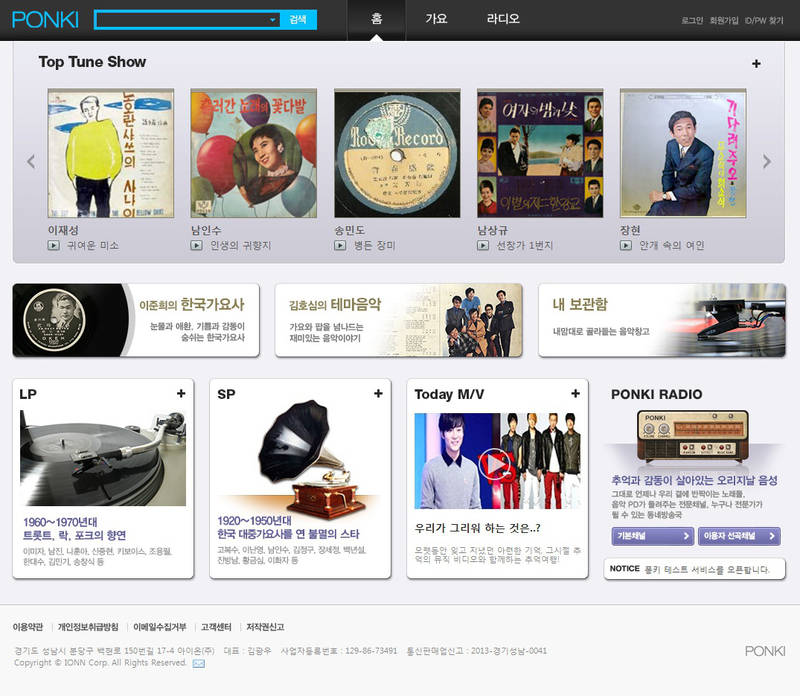Open the 1920~1950년대 heading link
Image resolution: width=800 pixels, height=696 pixels.
[x=288, y=528]
